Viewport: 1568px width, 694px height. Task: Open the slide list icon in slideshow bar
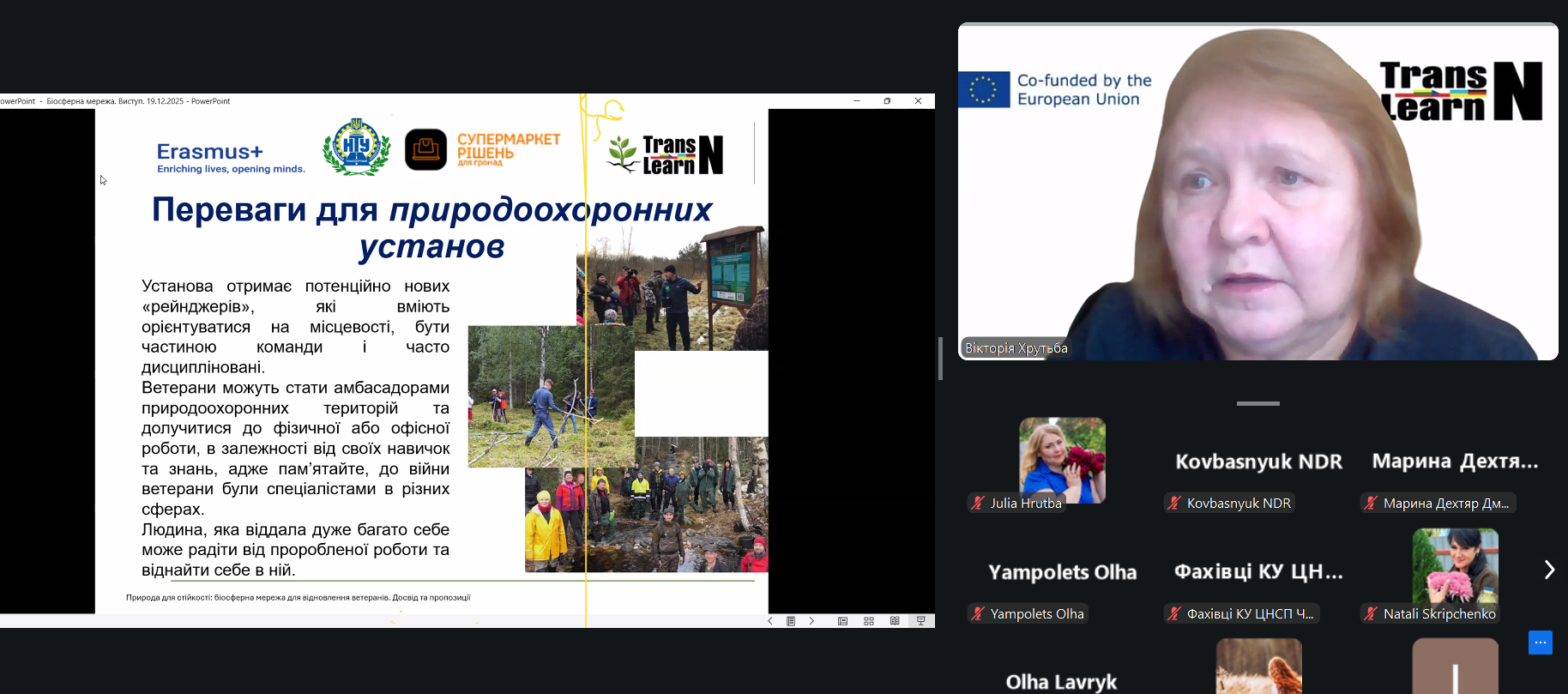pos(791,621)
